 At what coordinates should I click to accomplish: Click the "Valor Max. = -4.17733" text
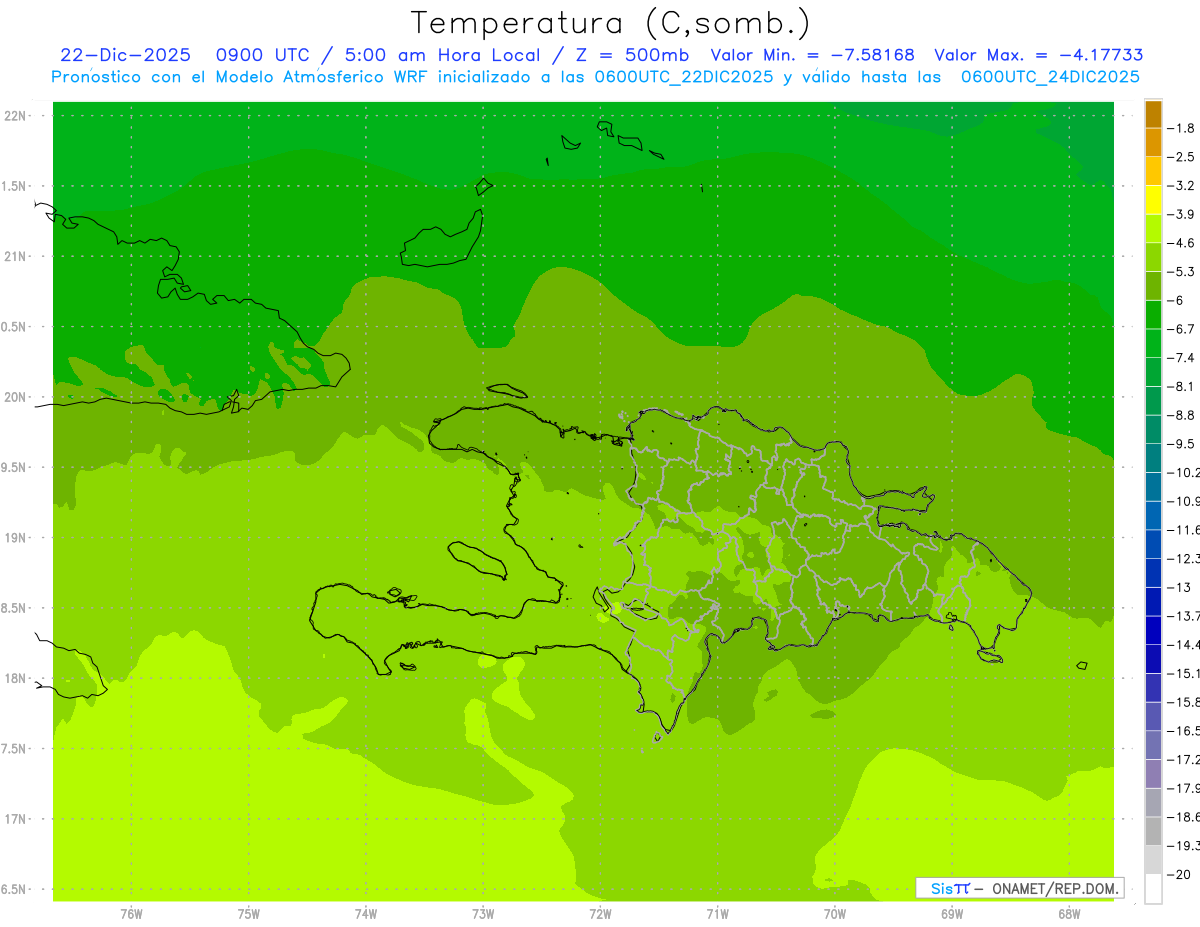coord(1038,55)
